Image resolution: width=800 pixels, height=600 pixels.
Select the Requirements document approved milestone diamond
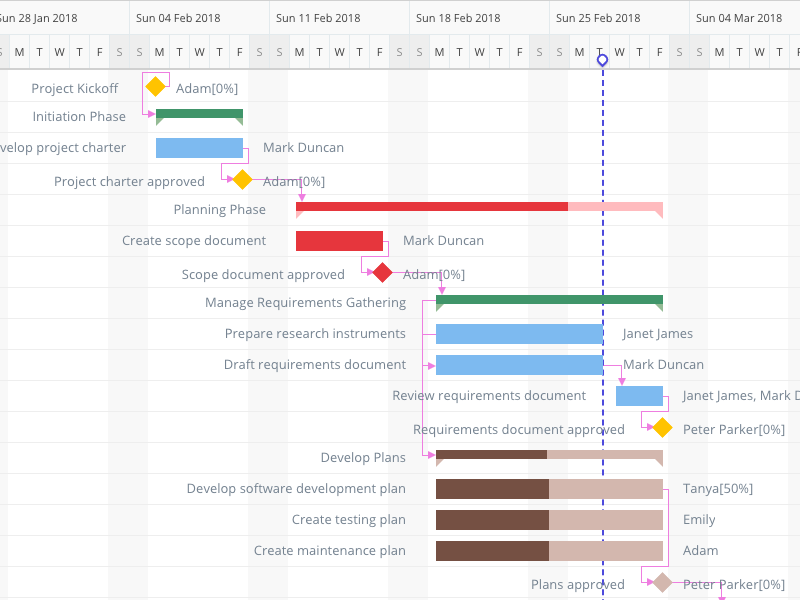tap(662, 428)
